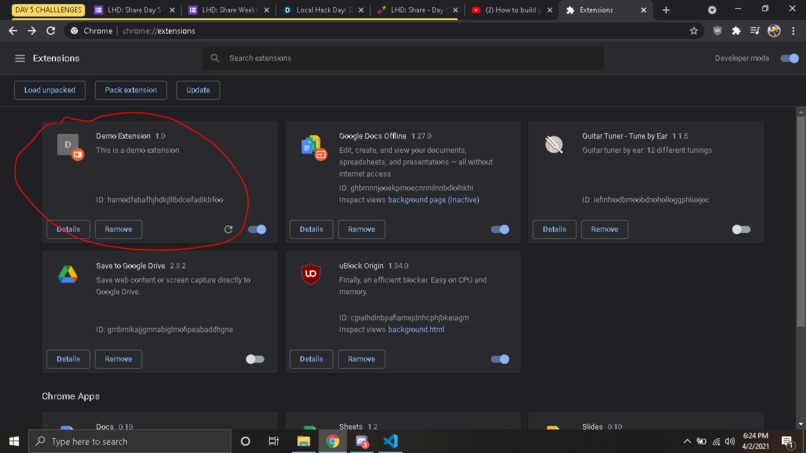Click the browser forward arrow
The height and width of the screenshot is (453, 806).
click(x=32, y=31)
